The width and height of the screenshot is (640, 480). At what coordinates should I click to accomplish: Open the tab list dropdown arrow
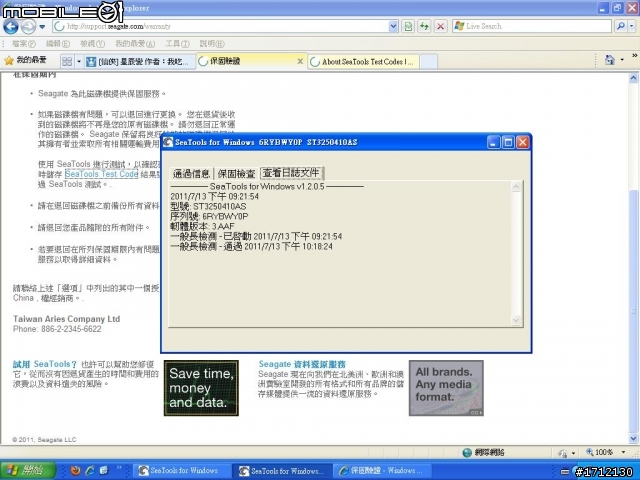pyautogui.click(x=79, y=62)
